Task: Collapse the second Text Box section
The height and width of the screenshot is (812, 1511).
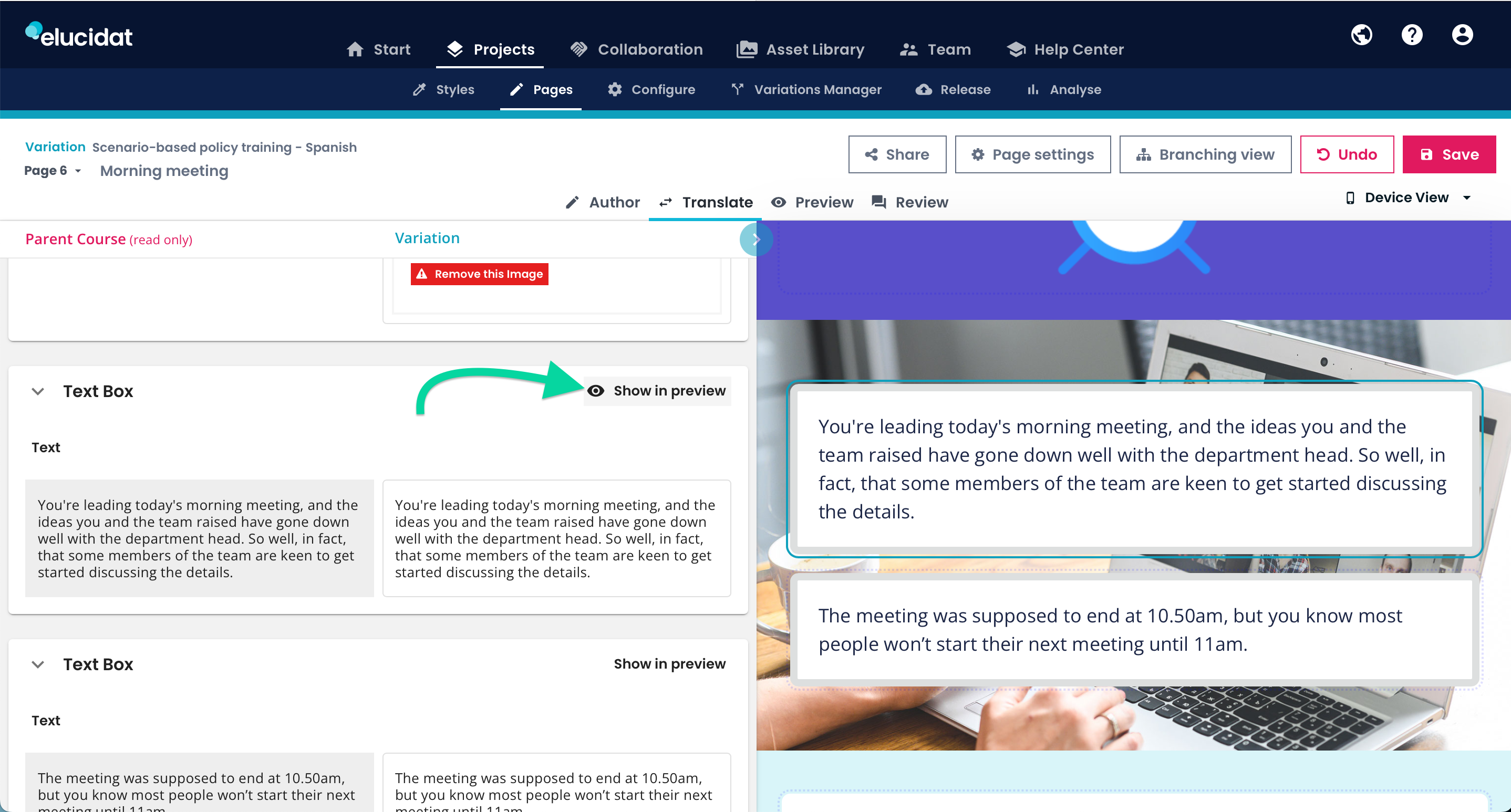Action: tap(38, 664)
